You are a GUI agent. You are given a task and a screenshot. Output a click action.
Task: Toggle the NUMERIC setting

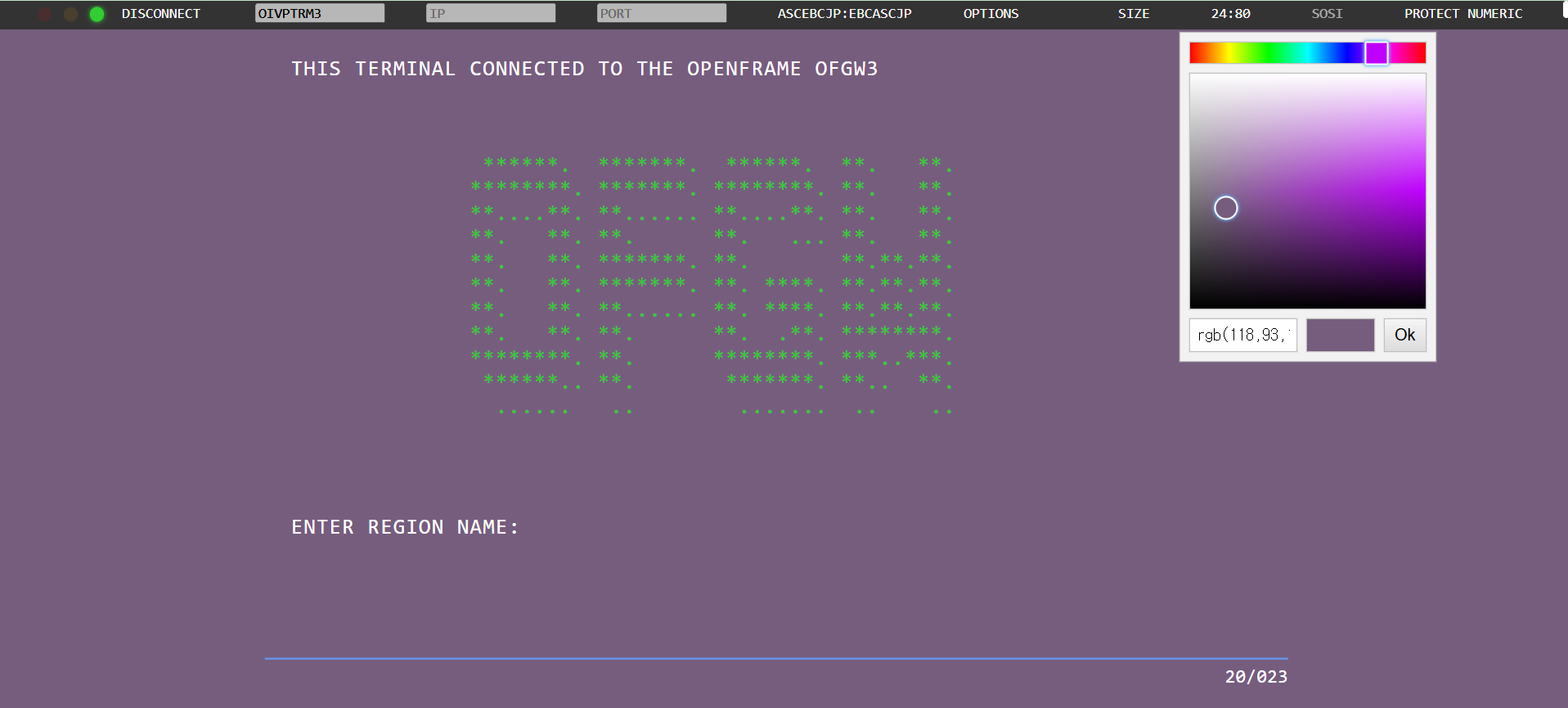(1494, 14)
